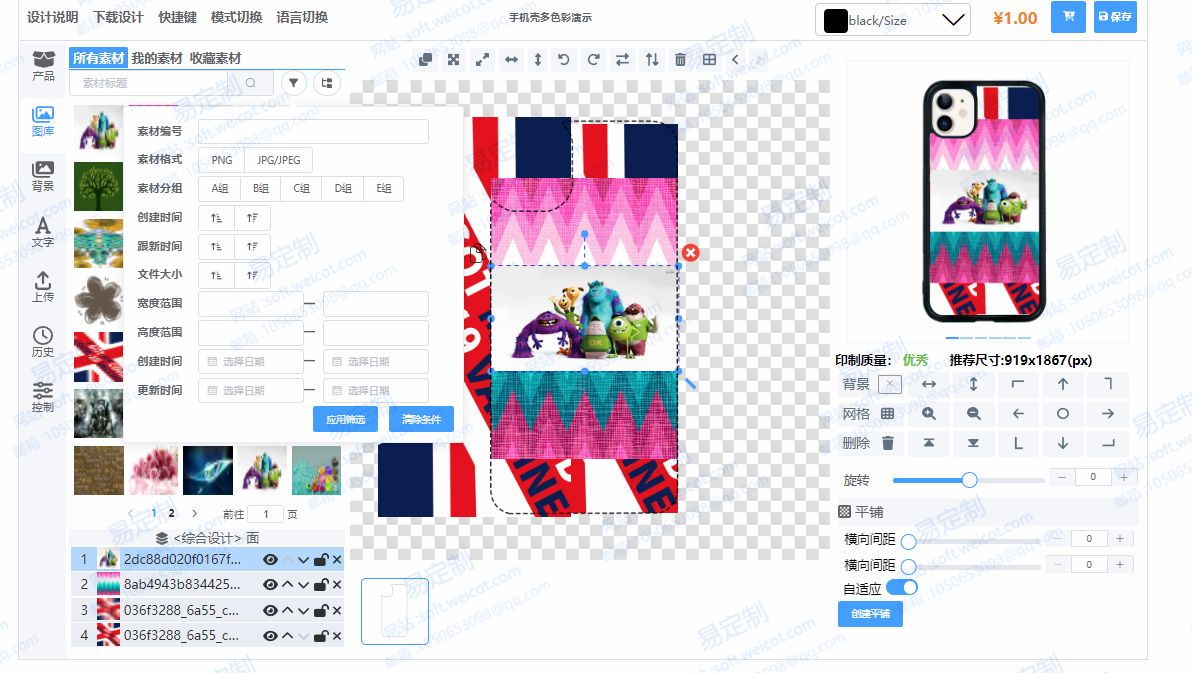Viewport: 1192px width, 673px height.
Task: Click the grid icon beside 网格 label
Action: [x=887, y=414]
